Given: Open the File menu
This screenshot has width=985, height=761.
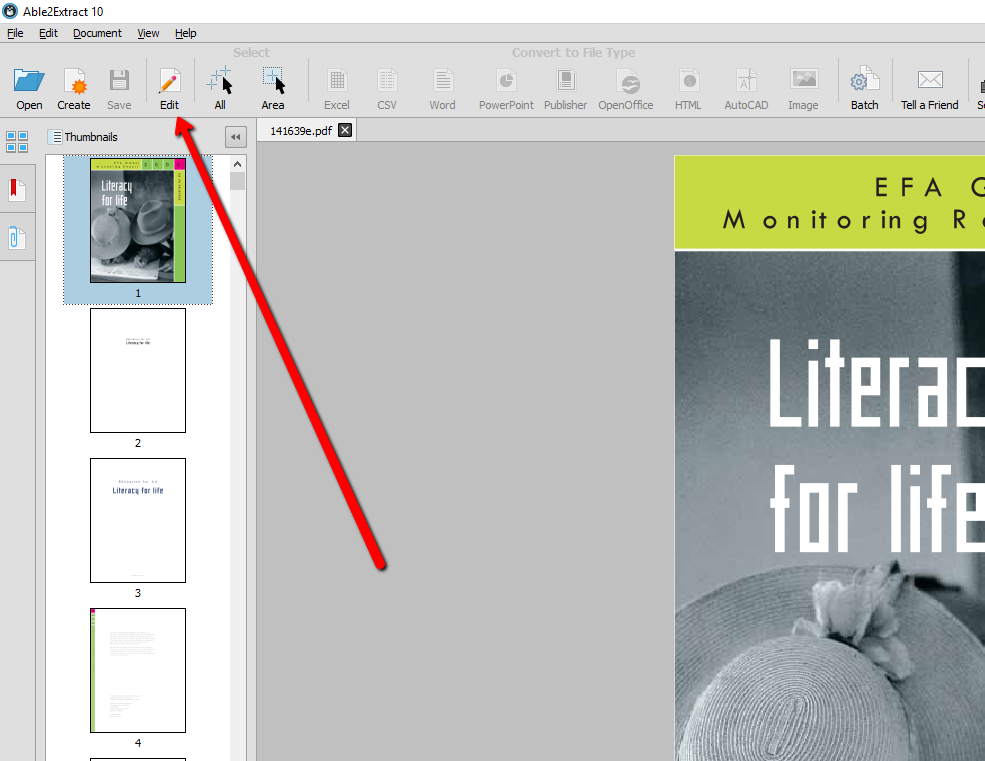Looking at the screenshot, I should coord(15,33).
